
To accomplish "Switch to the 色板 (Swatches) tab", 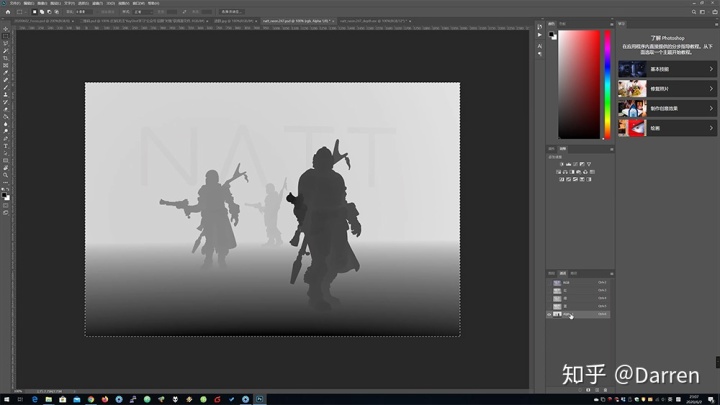I will click(x=562, y=24).
